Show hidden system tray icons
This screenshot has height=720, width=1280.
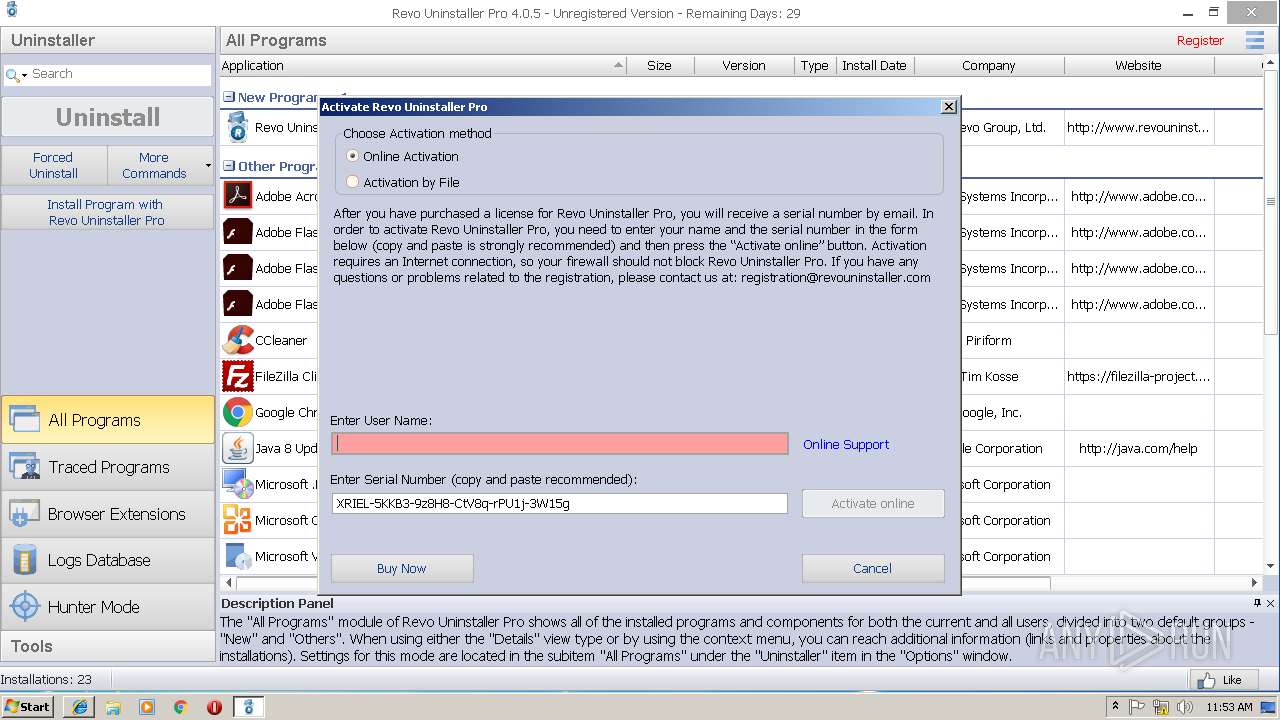(x=1114, y=707)
